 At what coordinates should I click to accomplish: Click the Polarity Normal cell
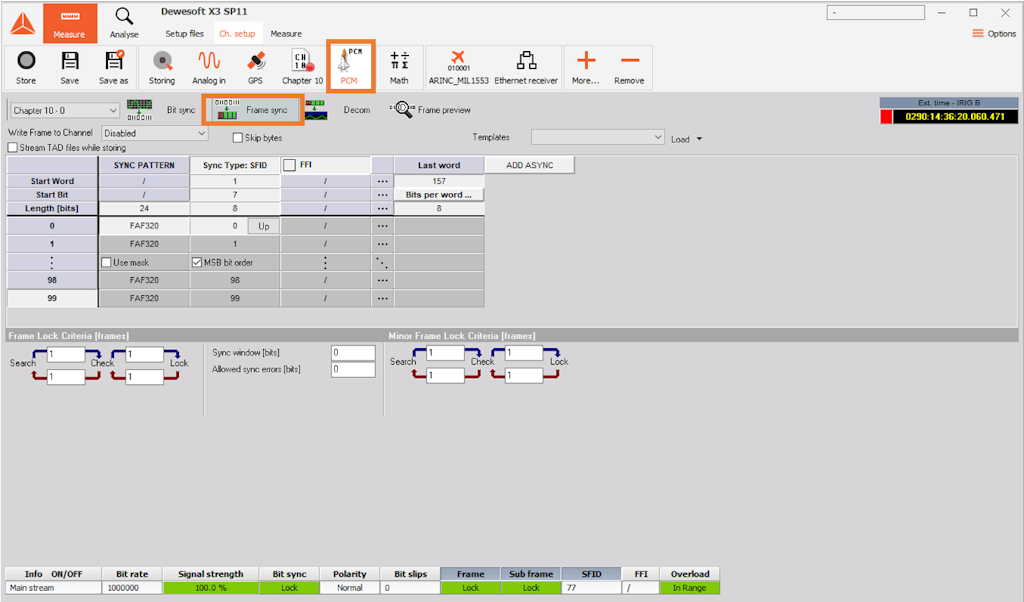point(349,588)
